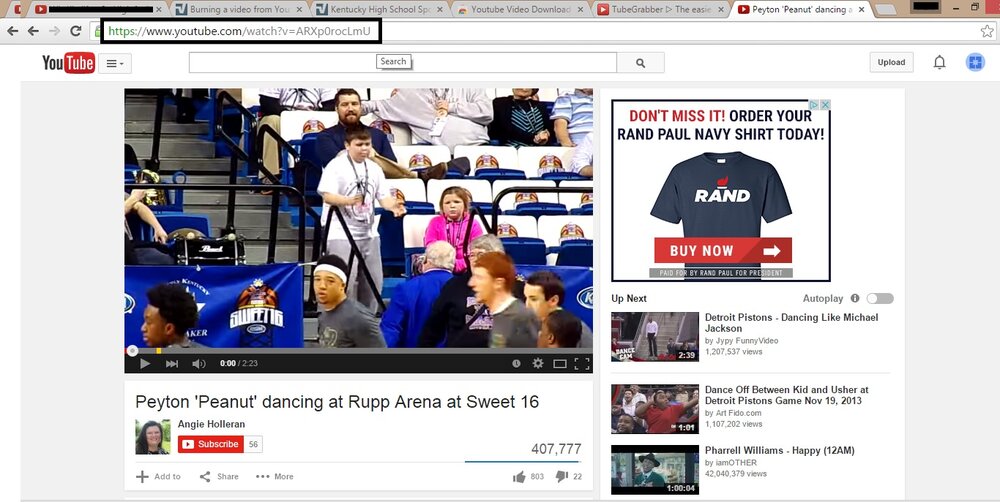Toggle the Autoplay switch
The width and height of the screenshot is (1000, 502).
(x=880, y=299)
